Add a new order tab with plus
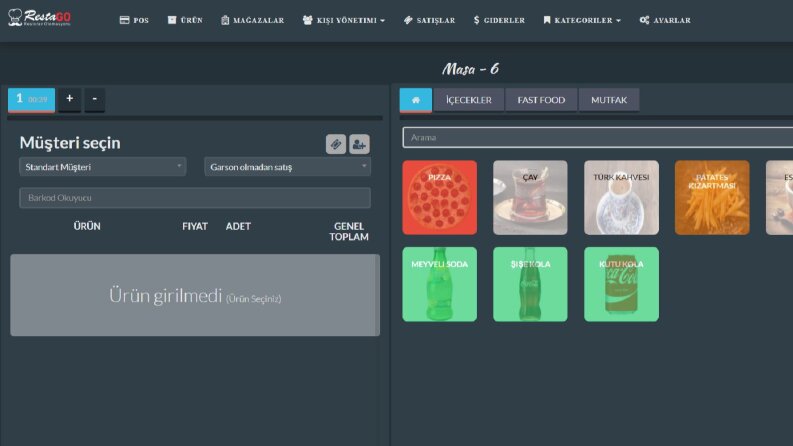 (70, 99)
